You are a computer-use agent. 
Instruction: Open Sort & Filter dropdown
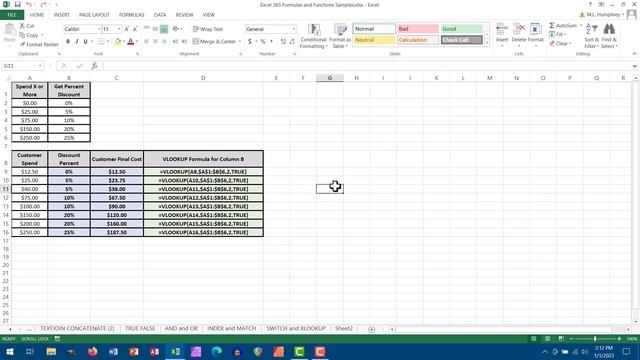(x=591, y=36)
